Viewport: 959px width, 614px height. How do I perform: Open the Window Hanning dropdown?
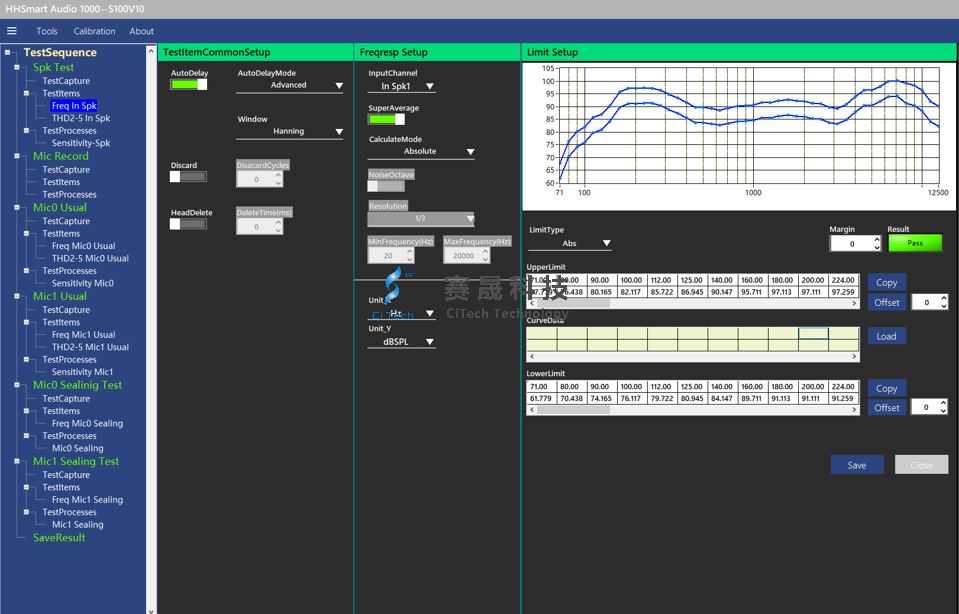coord(289,131)
